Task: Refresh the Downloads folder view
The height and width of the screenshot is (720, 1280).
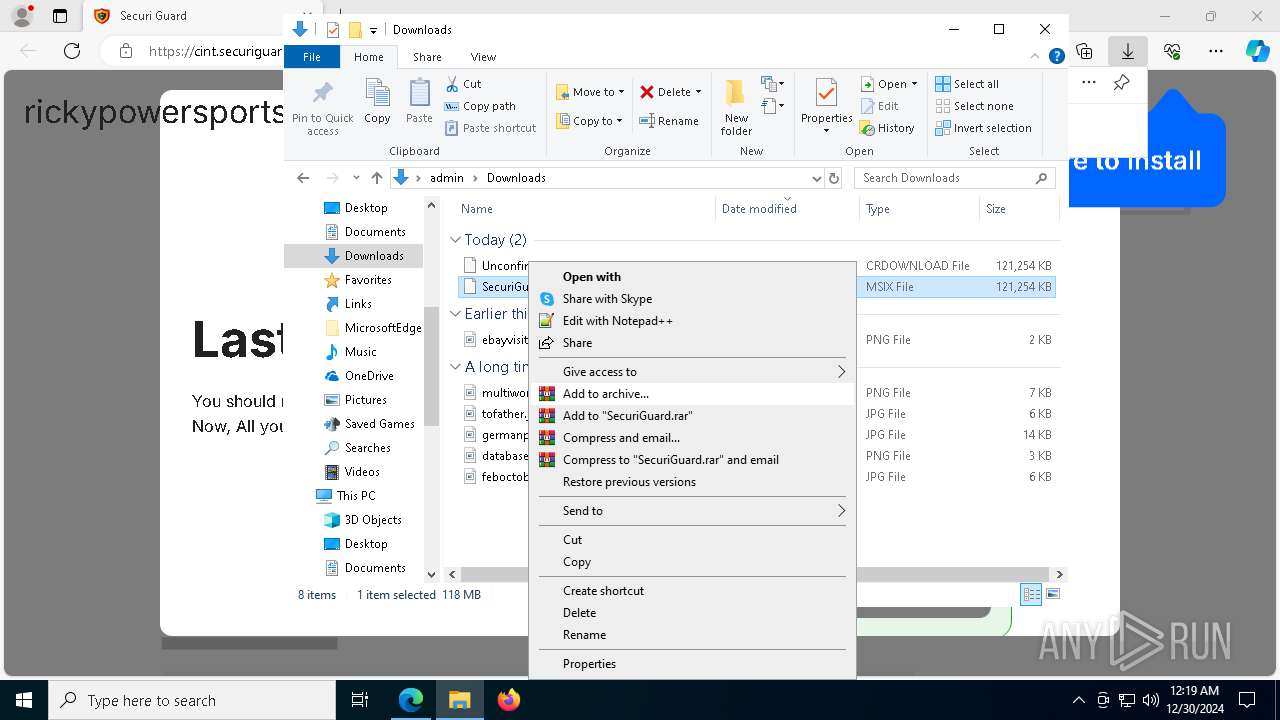Action: [834, 178]
